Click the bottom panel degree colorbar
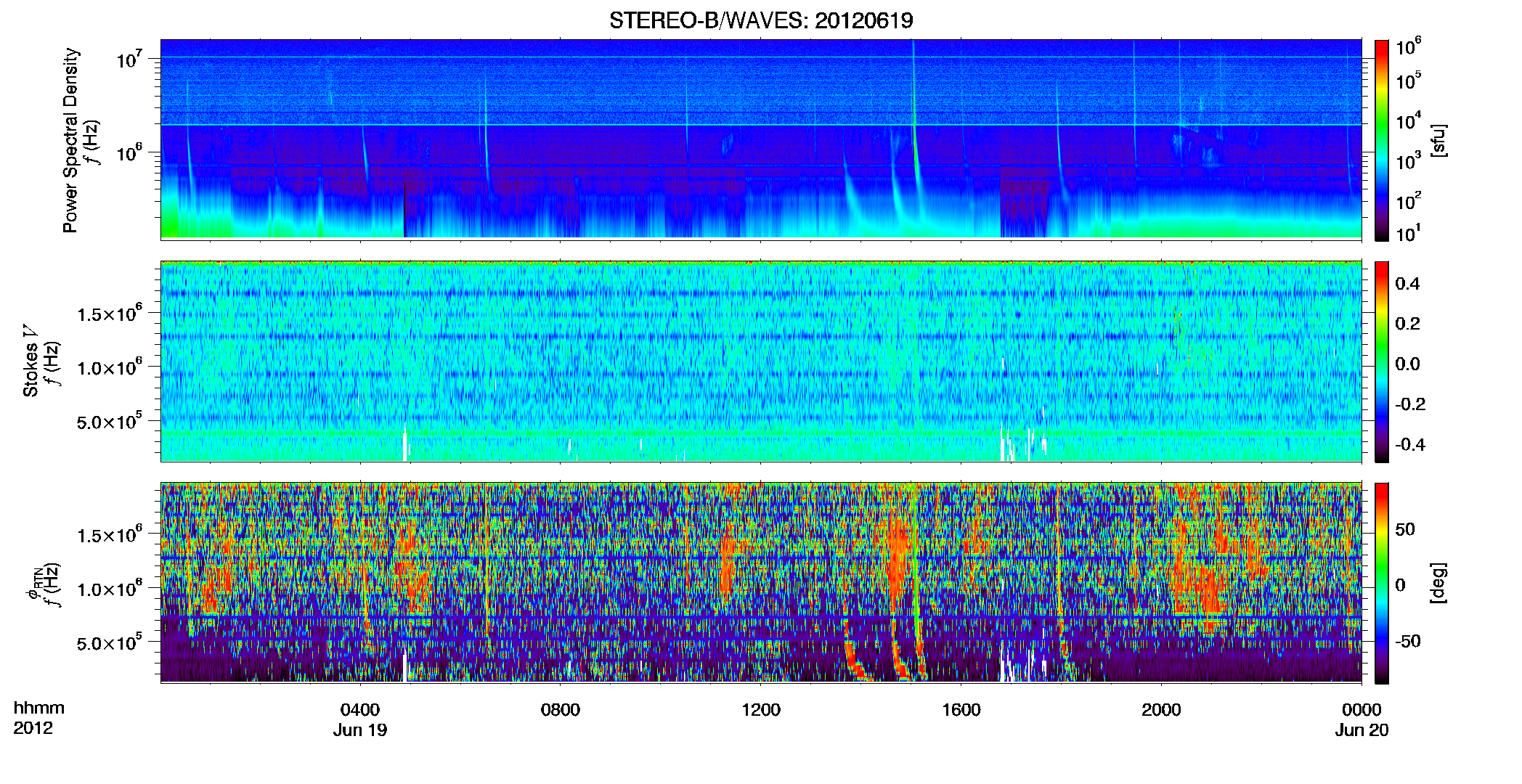1522x784 pixels. tap(1382, 583)
